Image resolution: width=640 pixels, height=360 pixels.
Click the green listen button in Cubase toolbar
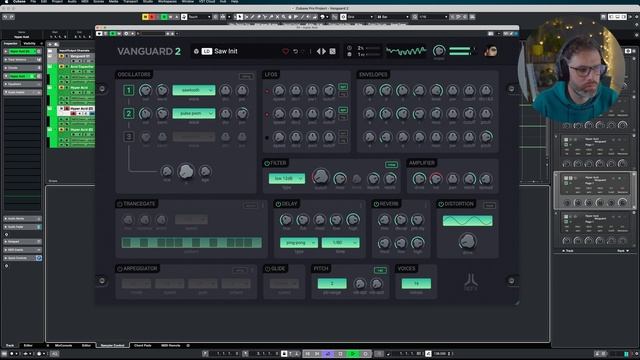[164, 17]
